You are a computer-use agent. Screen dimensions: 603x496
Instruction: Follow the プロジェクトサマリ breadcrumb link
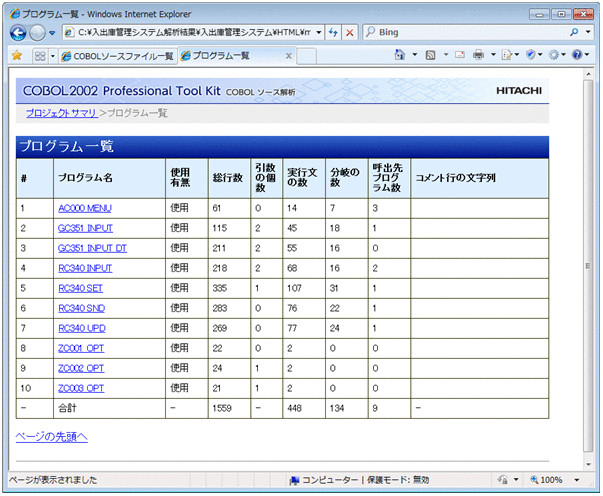[x=62, y=113]
